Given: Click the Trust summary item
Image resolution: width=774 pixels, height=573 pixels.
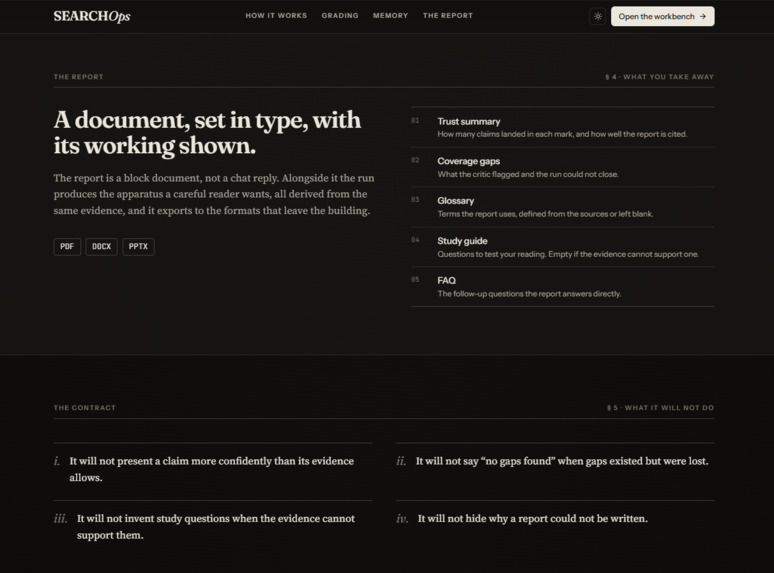Looking at the screenshot, I should pos(563,127).
